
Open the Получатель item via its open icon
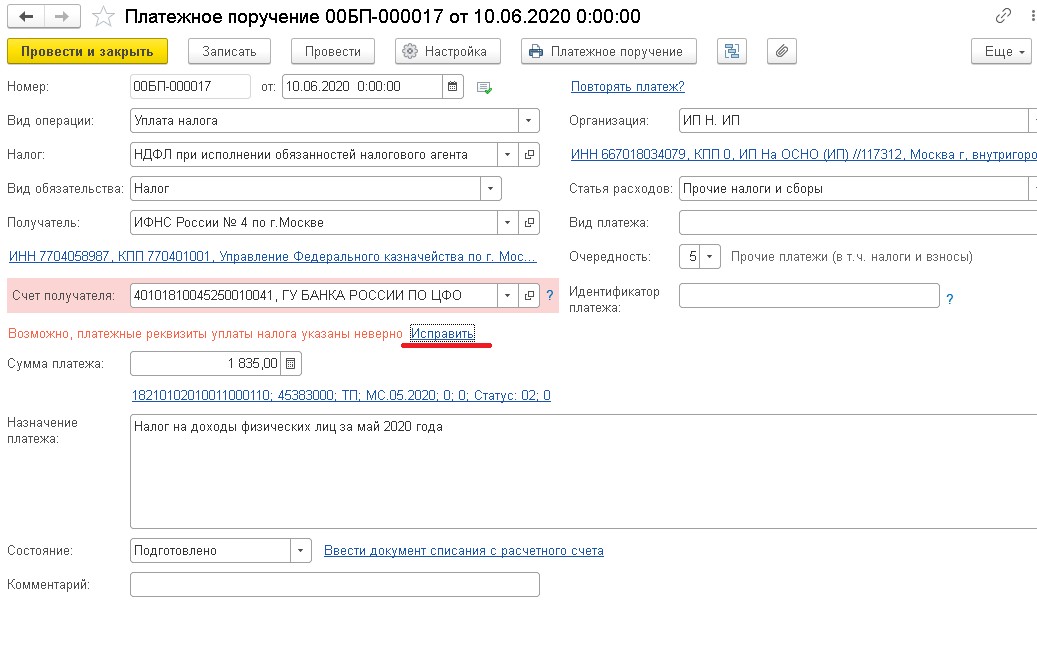(529, 223)
